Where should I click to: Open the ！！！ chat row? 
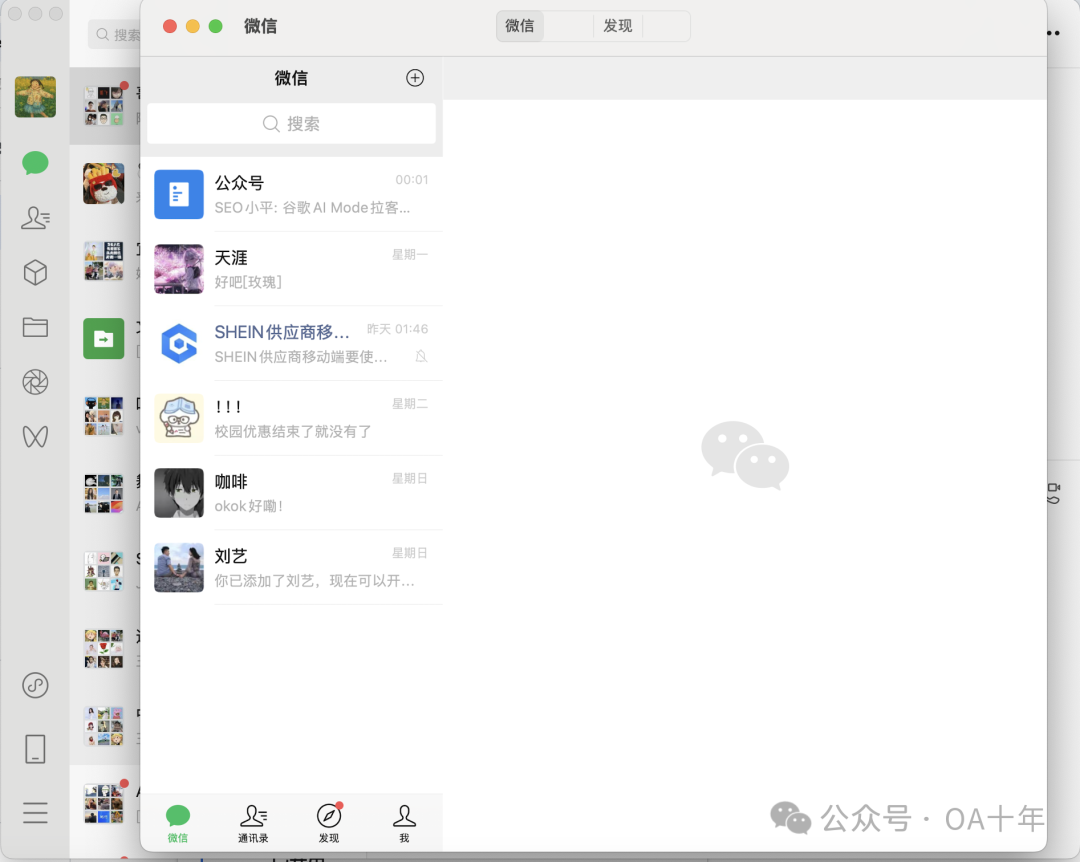(291, 418)
